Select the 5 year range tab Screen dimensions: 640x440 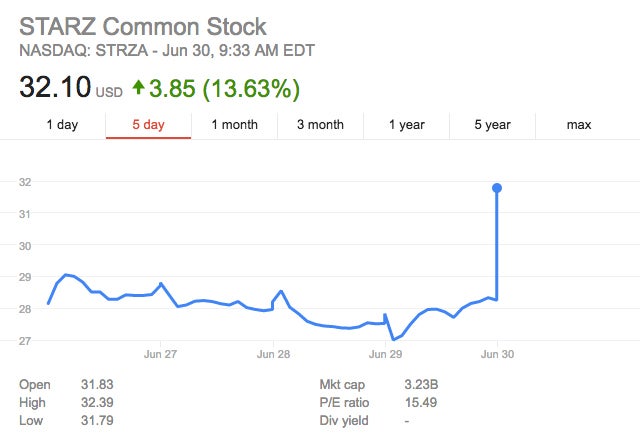click(492, 125)
